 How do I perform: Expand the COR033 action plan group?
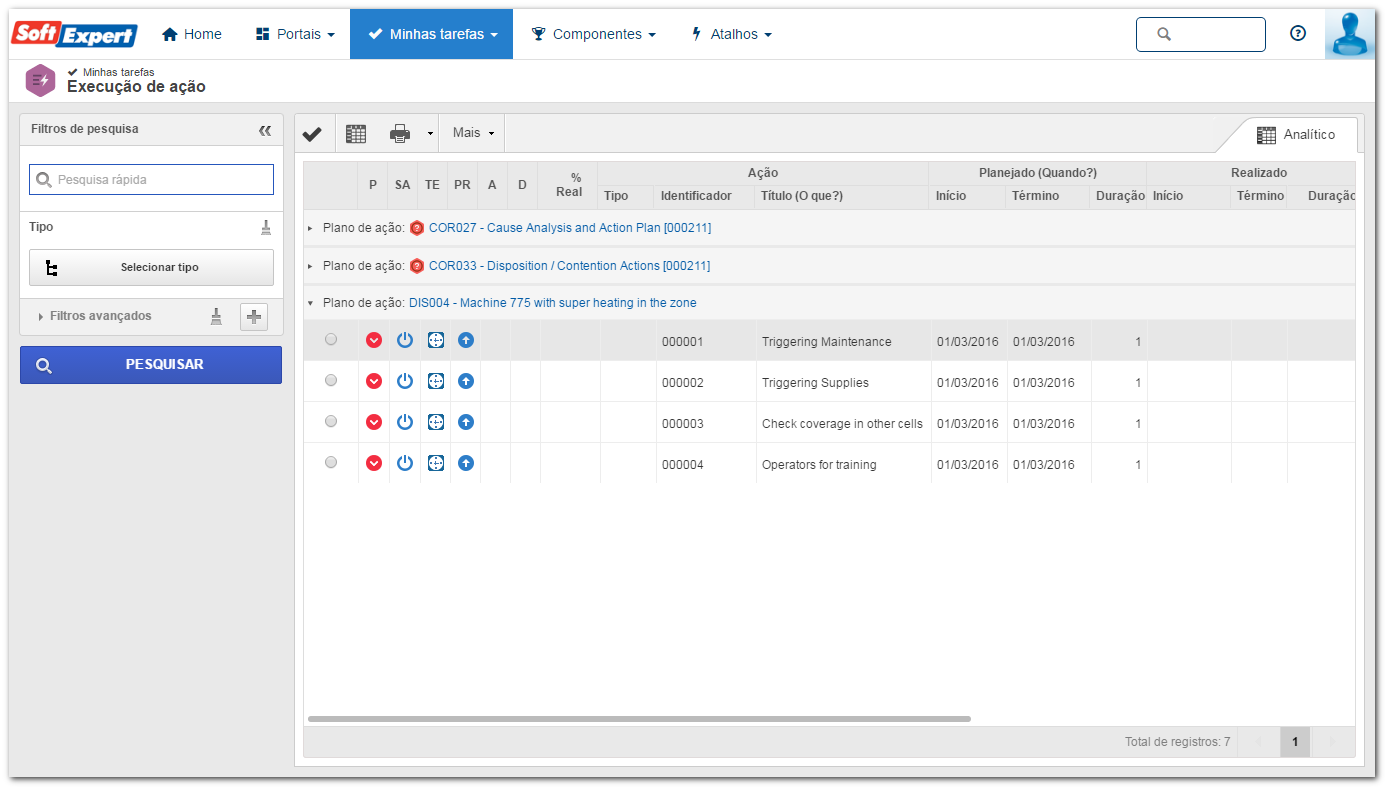(310, 266)
